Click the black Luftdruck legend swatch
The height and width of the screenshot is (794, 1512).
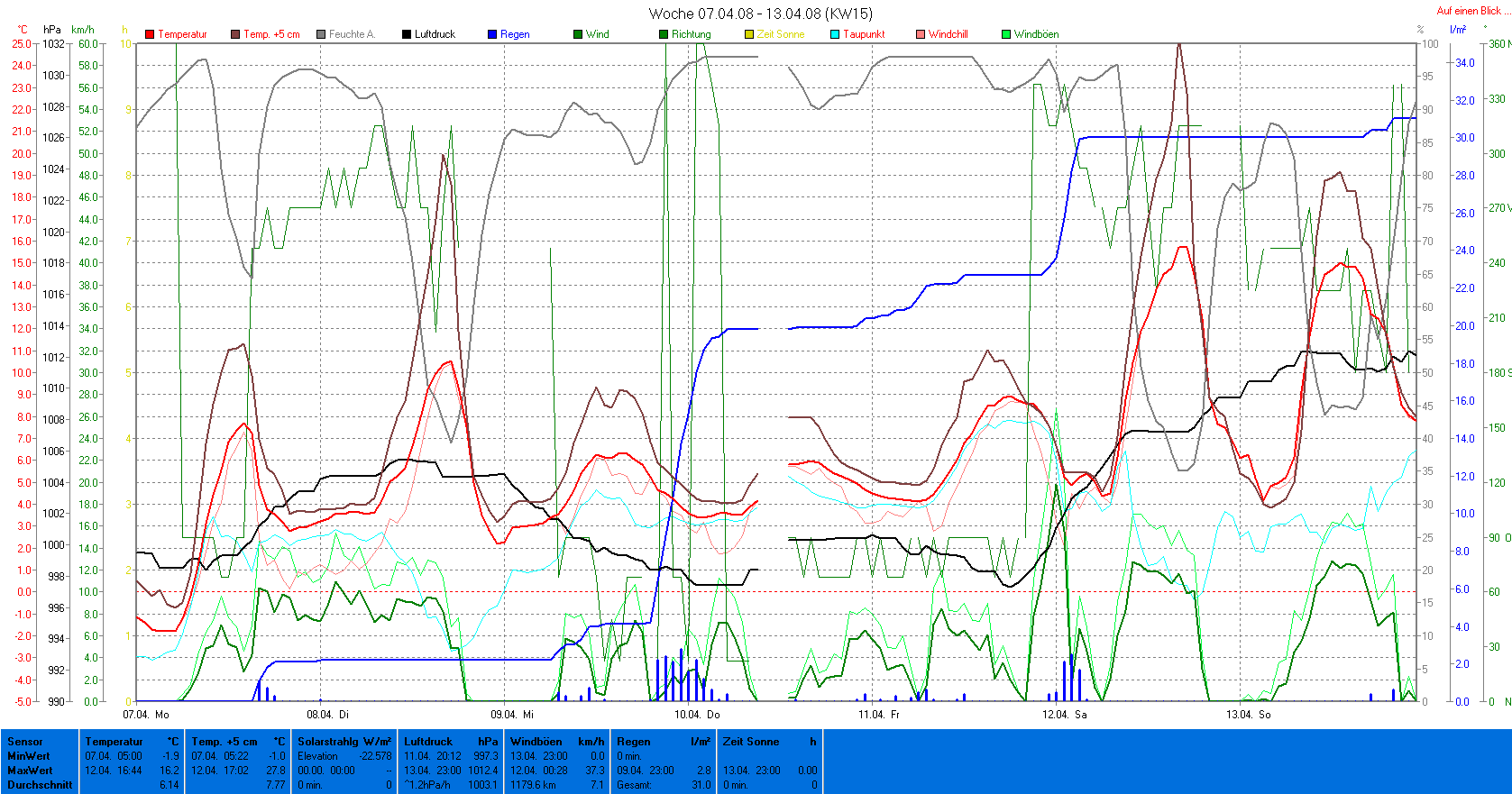click(407, 34)
